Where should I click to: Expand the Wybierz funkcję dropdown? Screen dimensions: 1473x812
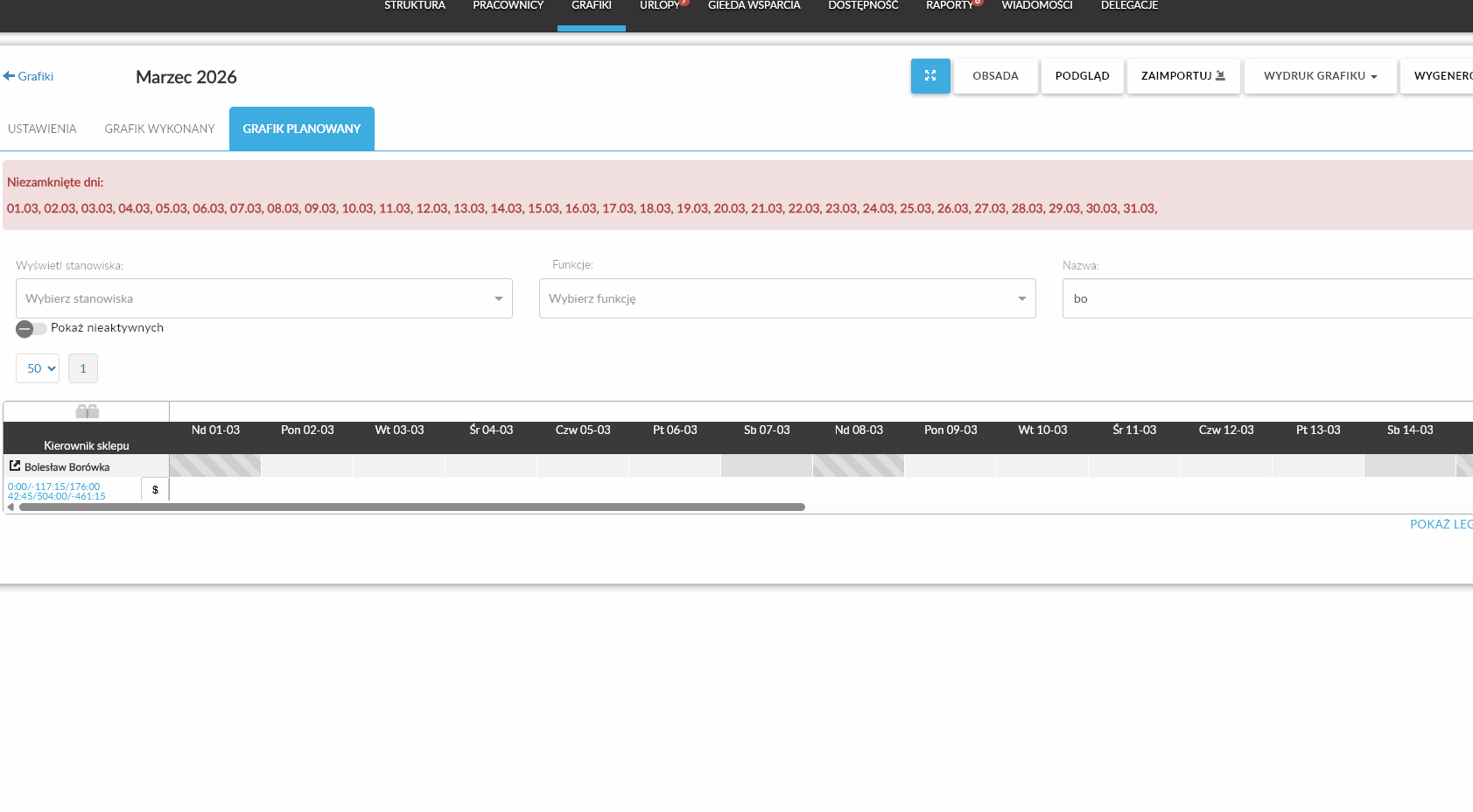click(x=788, y=298)
